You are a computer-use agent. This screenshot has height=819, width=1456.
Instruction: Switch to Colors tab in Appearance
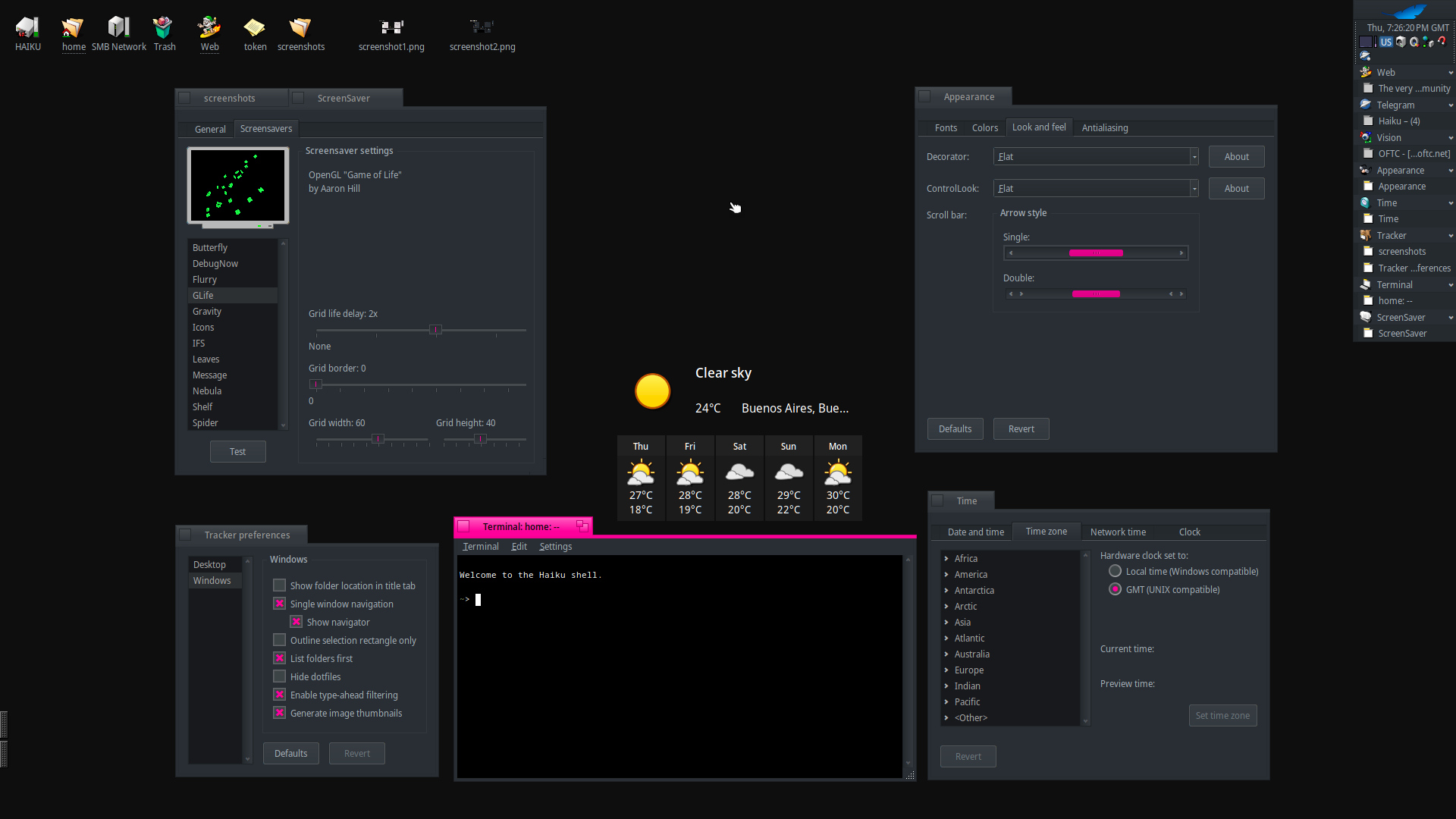(x=984, y=127)
